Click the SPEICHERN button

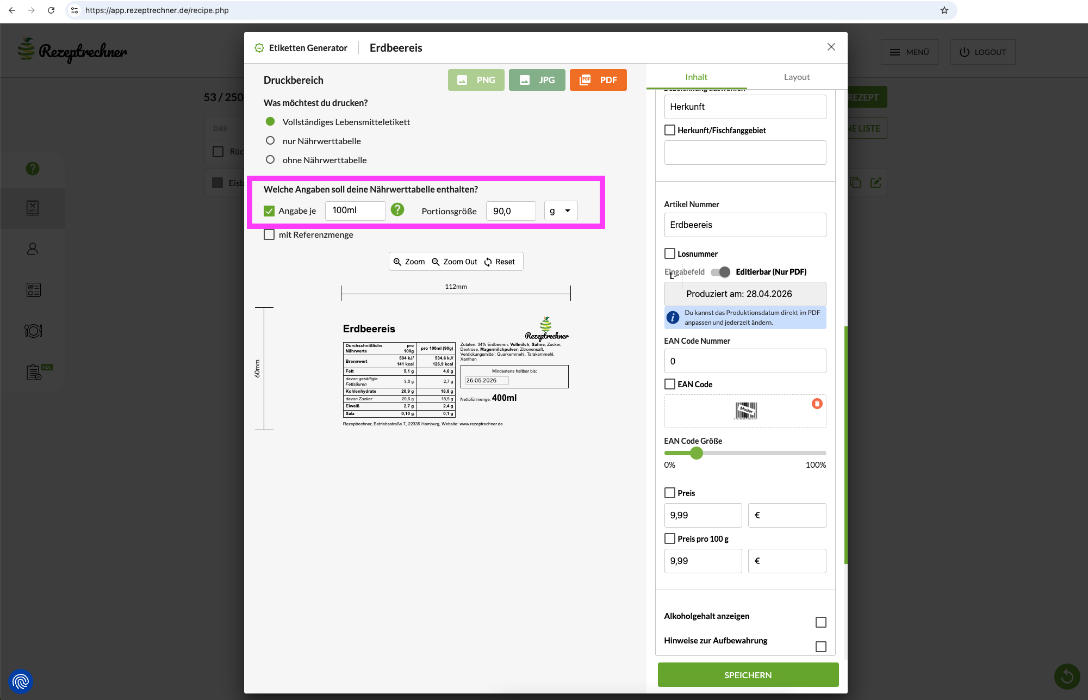(748, 675)
